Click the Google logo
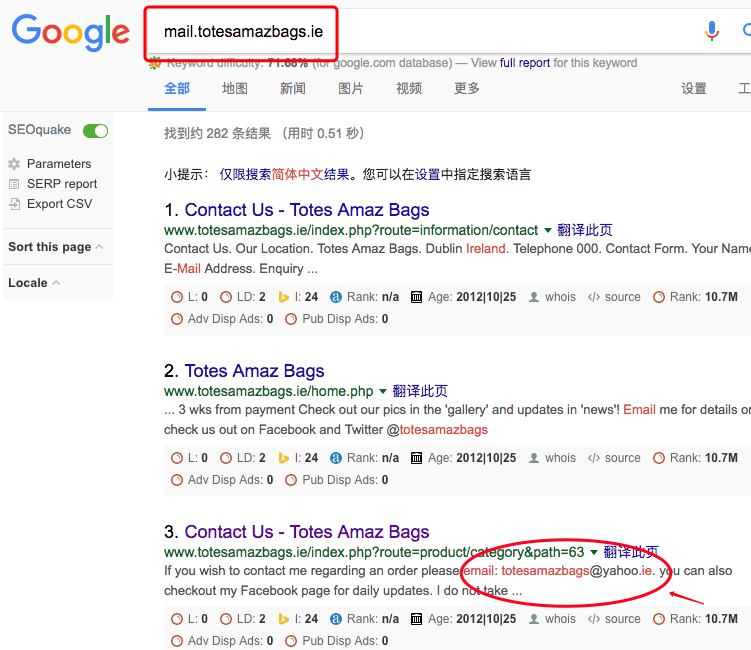751x650 pixels. click(x=70, y=32)
